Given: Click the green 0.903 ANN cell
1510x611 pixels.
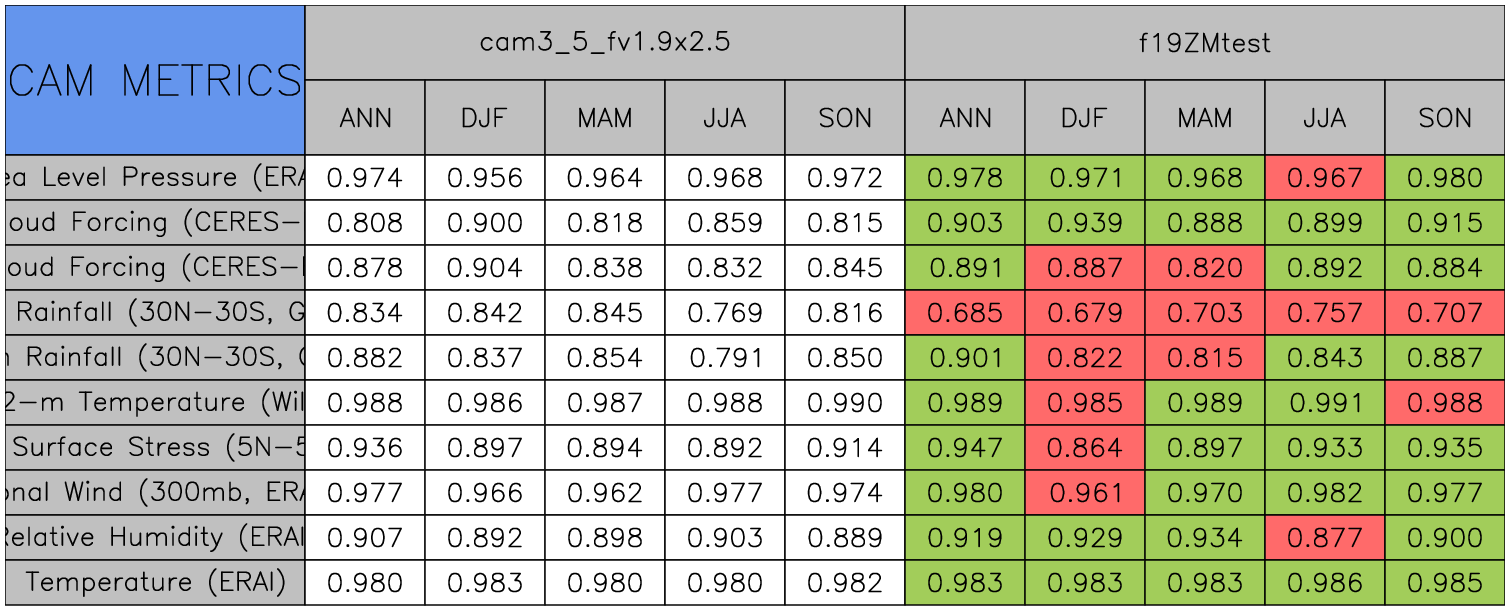Looking at the screenshot, I should (x=965, y=223).
